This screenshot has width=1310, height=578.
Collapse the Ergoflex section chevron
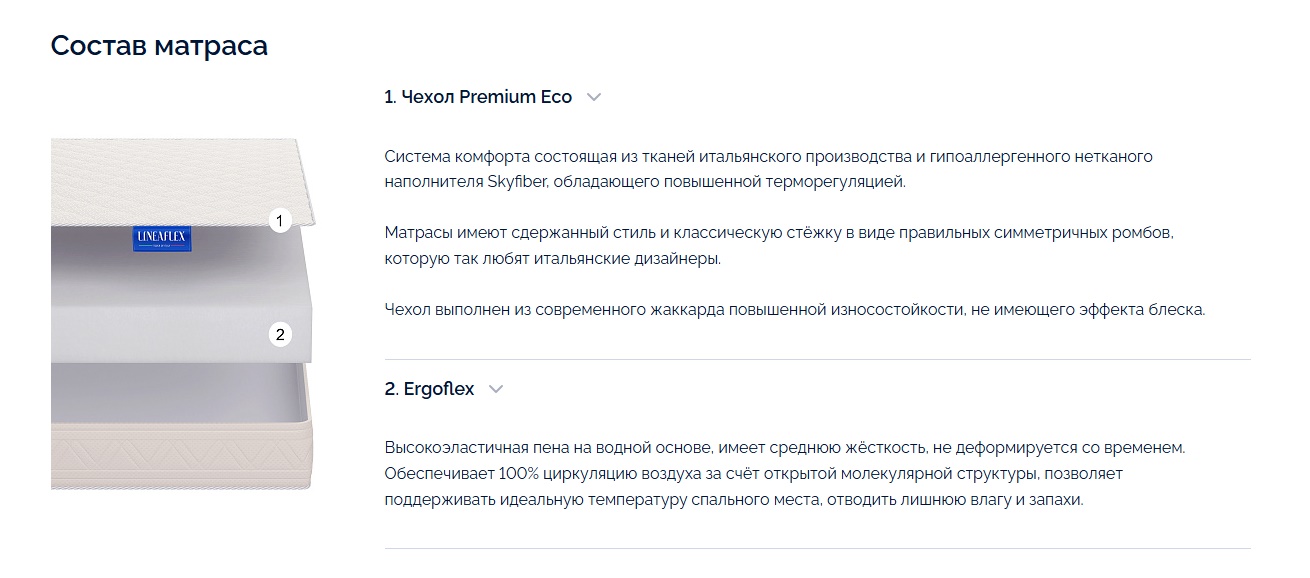[496, 389]
